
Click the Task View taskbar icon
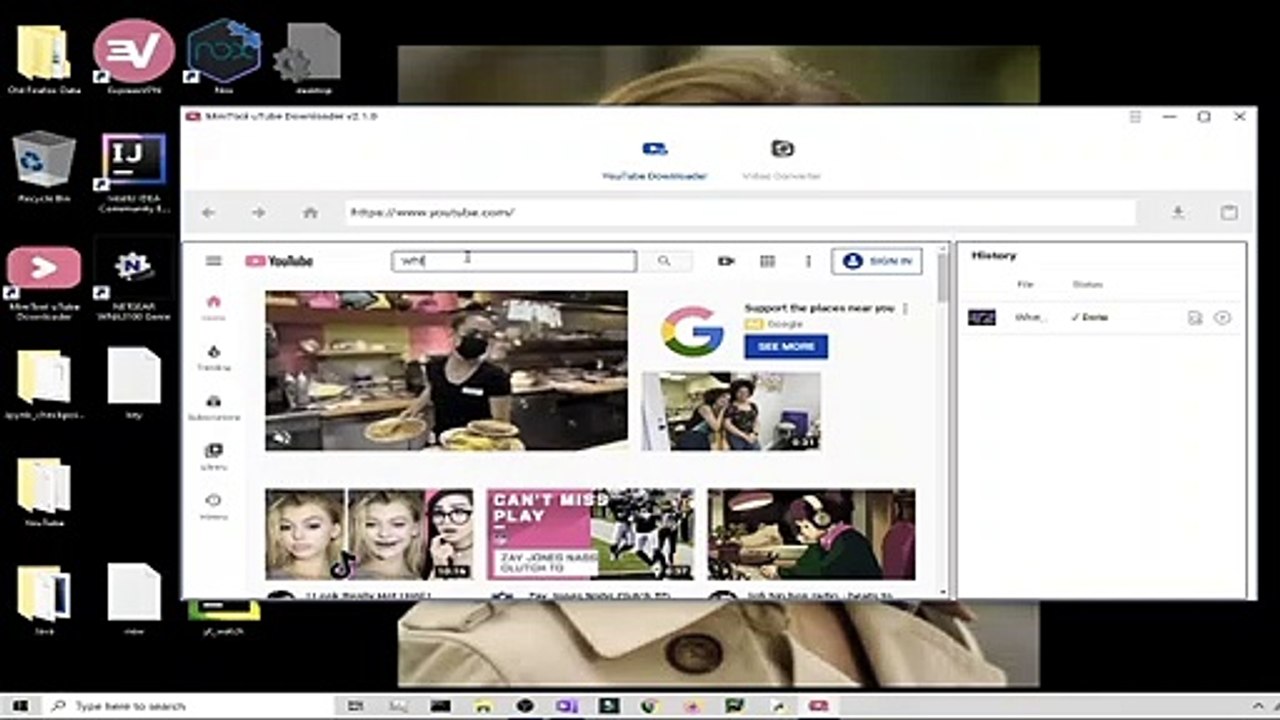tap(355, 706)
